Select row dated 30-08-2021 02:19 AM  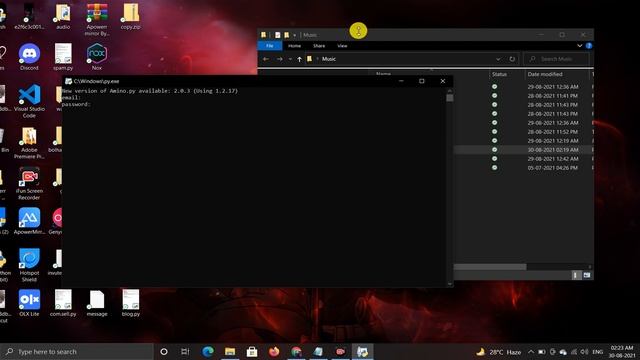point(524,150)
